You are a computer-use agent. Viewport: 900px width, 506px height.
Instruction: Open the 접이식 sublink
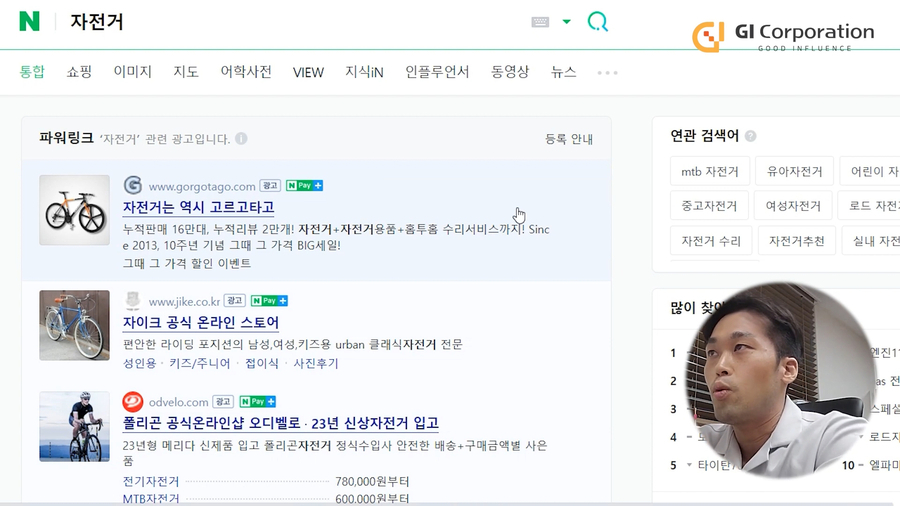262,364
